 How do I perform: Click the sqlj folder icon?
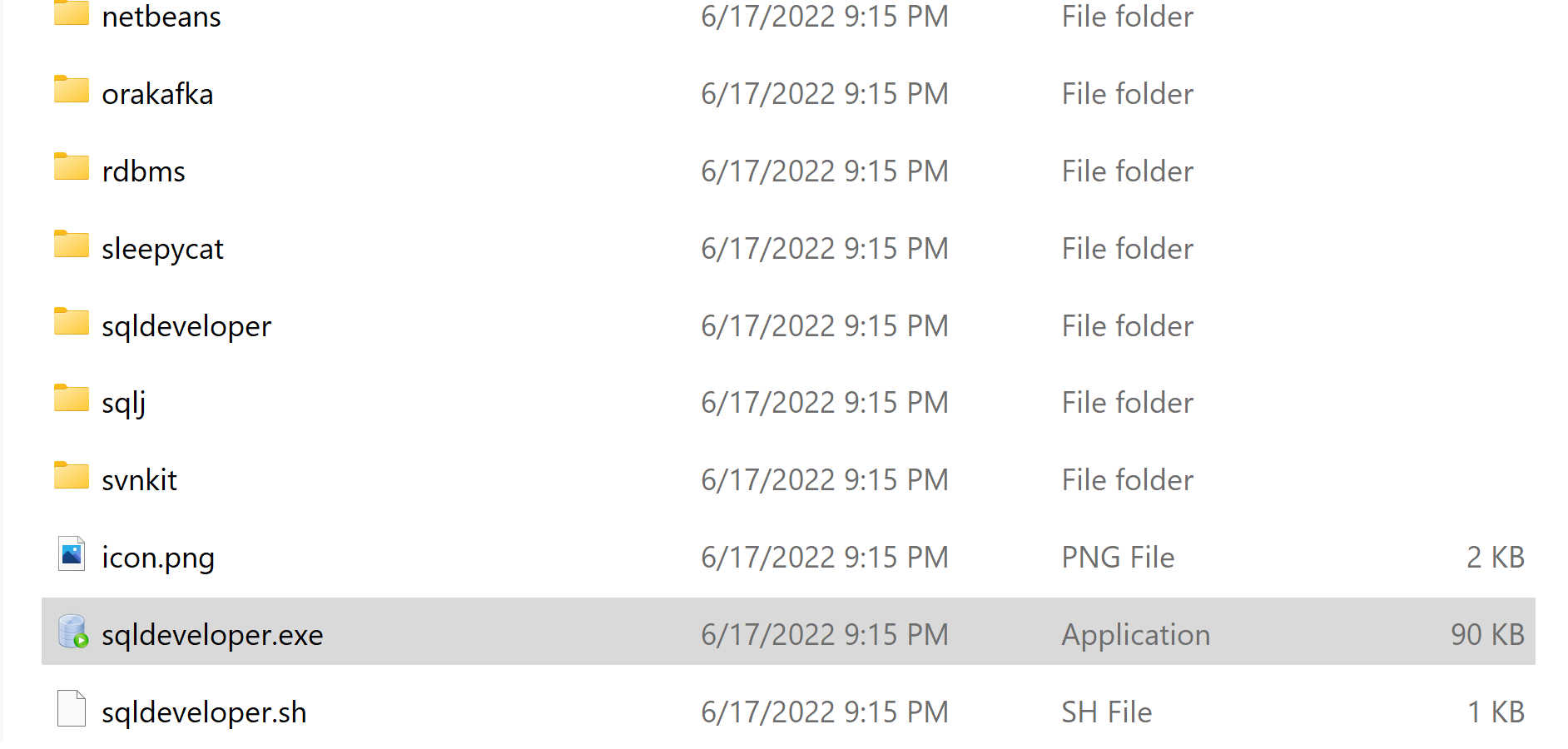pos(72,398)
